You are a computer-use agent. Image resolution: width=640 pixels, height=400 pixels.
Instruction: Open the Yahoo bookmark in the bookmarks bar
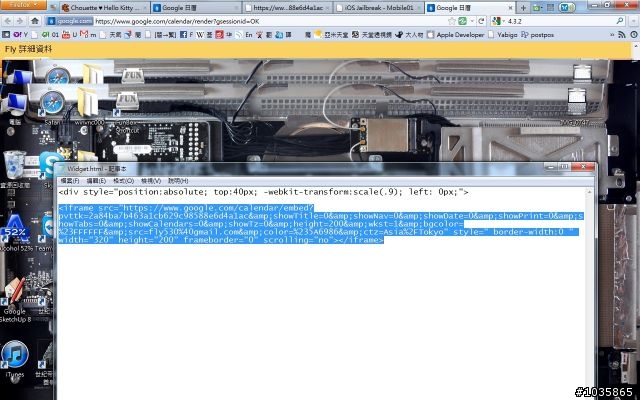tap(20, 35)
